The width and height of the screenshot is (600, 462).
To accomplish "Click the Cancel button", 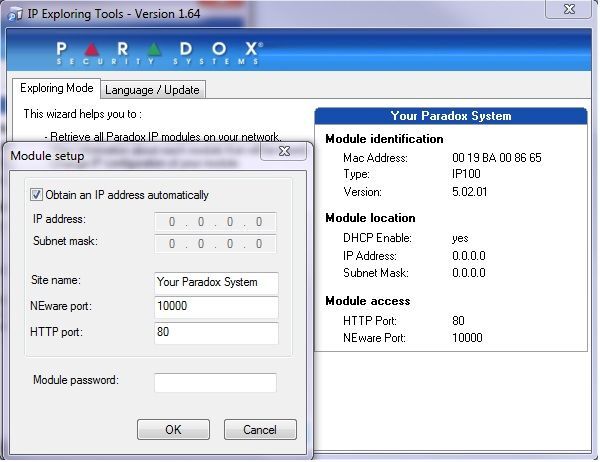I will [259, 430].
